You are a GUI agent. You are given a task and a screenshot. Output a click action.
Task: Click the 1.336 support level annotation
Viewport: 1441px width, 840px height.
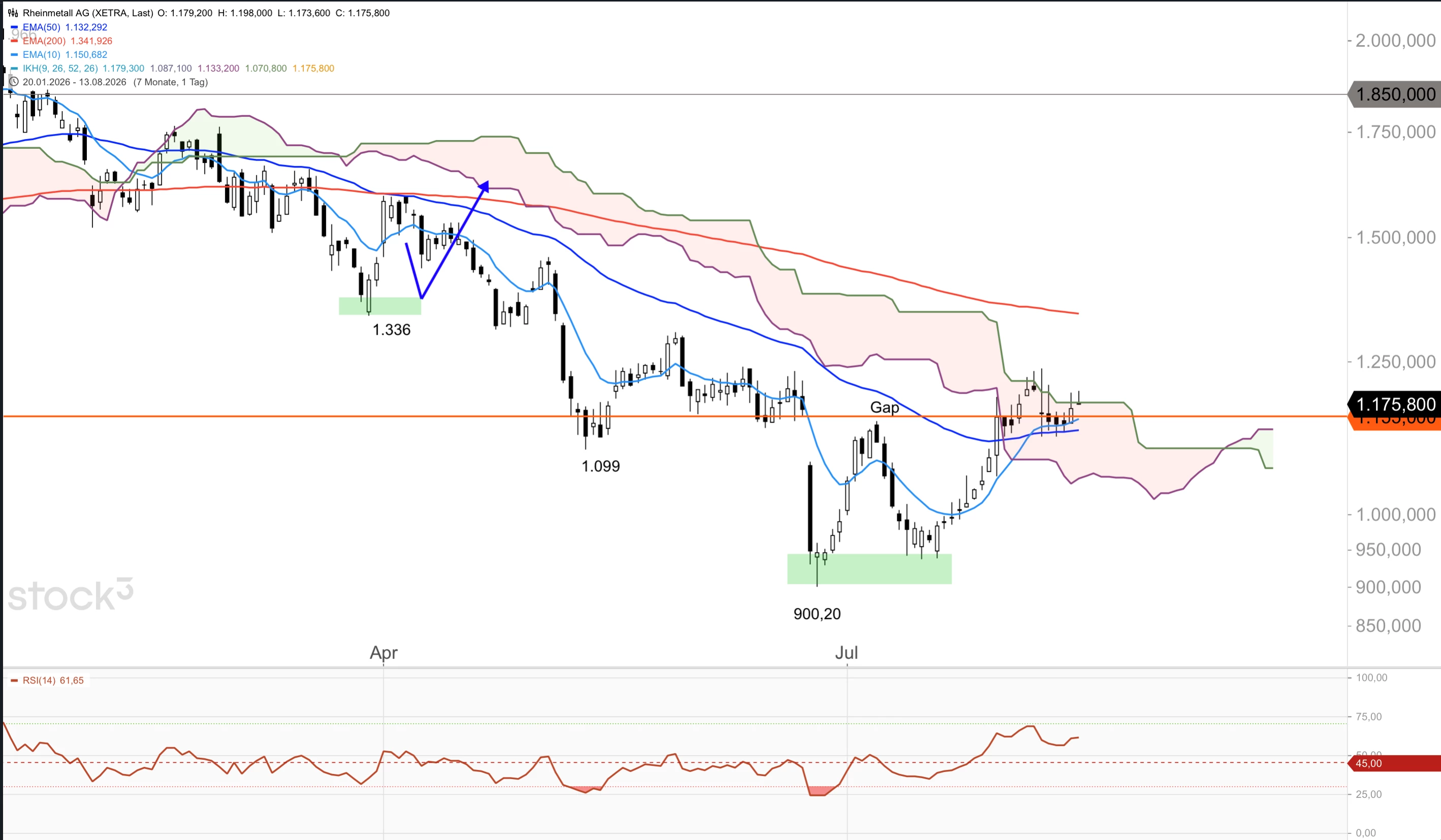click(x=392, y=330)
